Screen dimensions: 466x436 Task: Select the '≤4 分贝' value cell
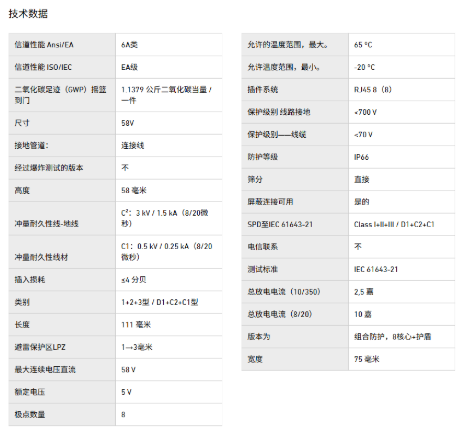point(169,280)
